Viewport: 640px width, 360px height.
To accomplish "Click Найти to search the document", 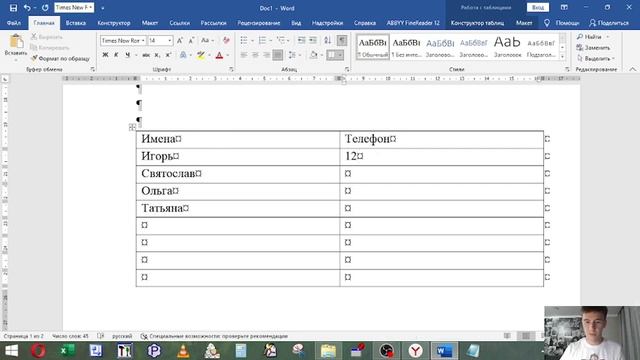I will [589, 37].
